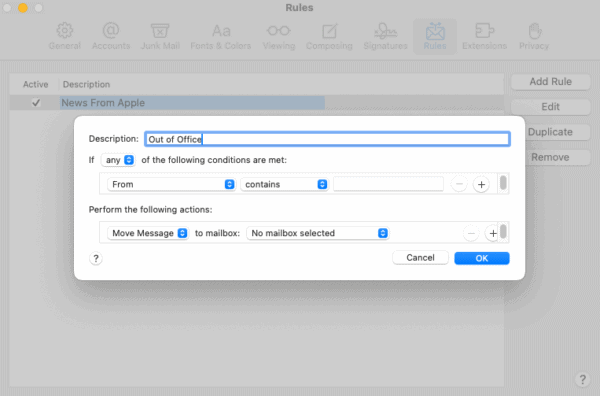Image resolution: width=600 pixels, height=396 pixels.
Task: Open the Fonts & Colors pane
Action: coord(221,37)
